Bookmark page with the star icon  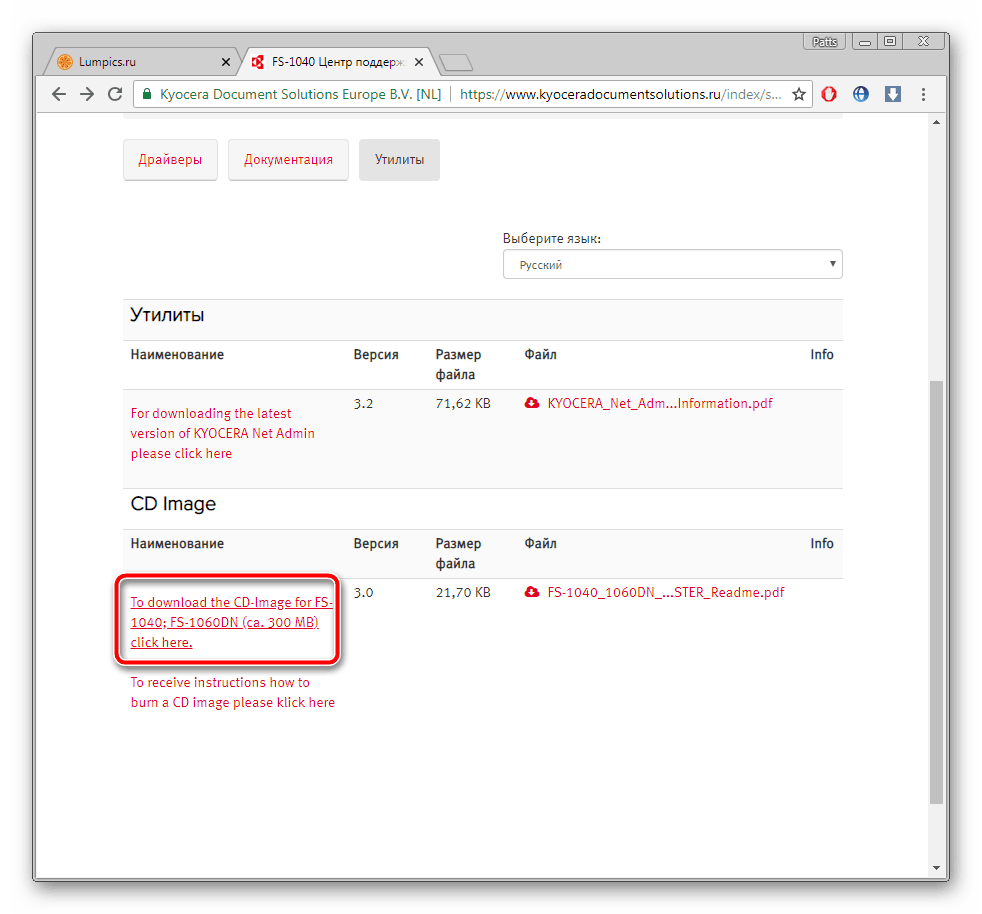[x=798, y=94]
